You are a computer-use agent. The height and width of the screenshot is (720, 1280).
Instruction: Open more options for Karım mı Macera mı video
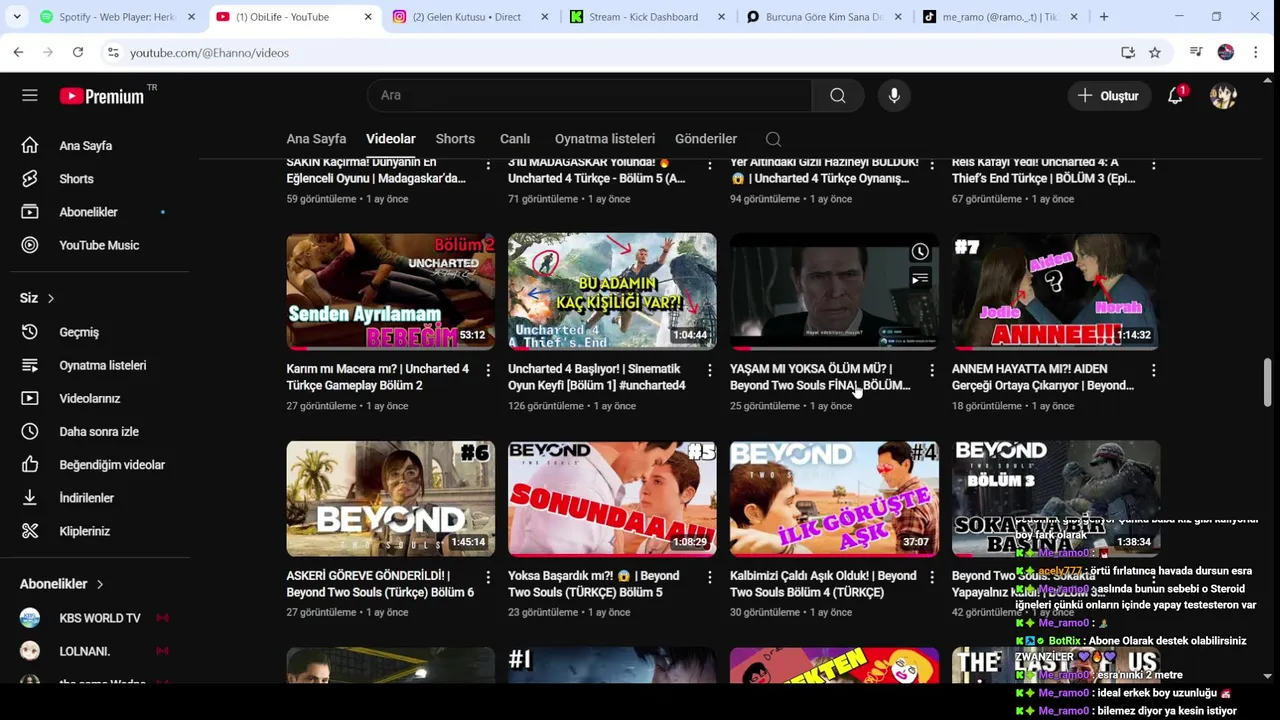(488, 371)
